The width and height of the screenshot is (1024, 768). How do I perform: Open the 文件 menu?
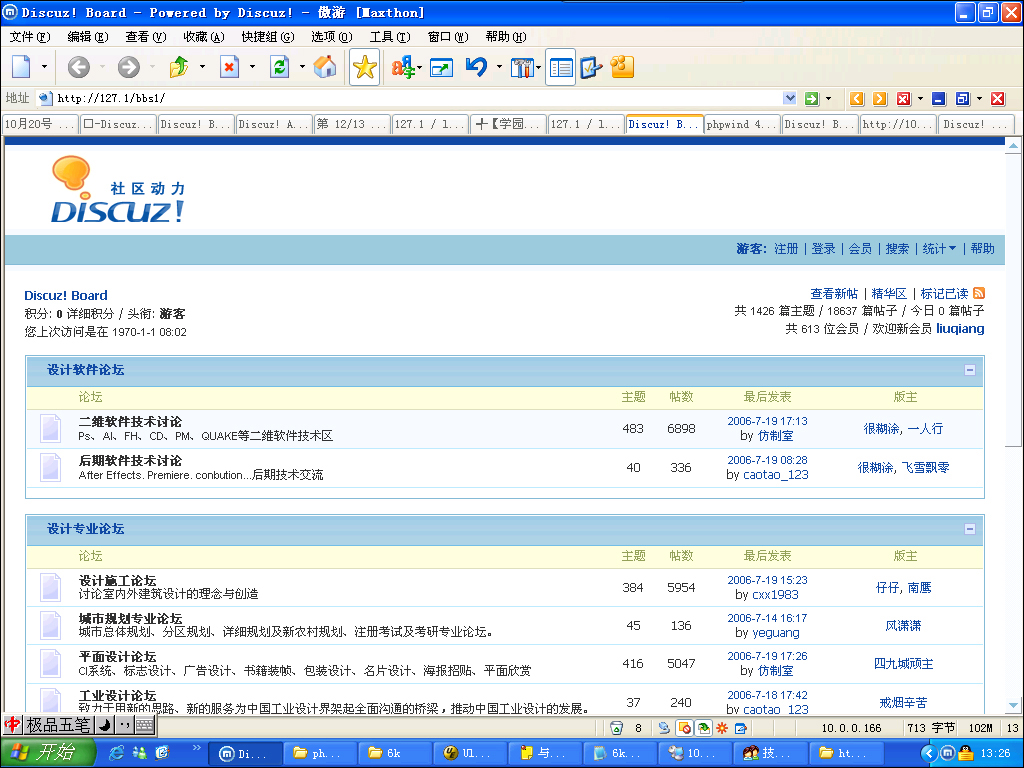pos(30,37)
